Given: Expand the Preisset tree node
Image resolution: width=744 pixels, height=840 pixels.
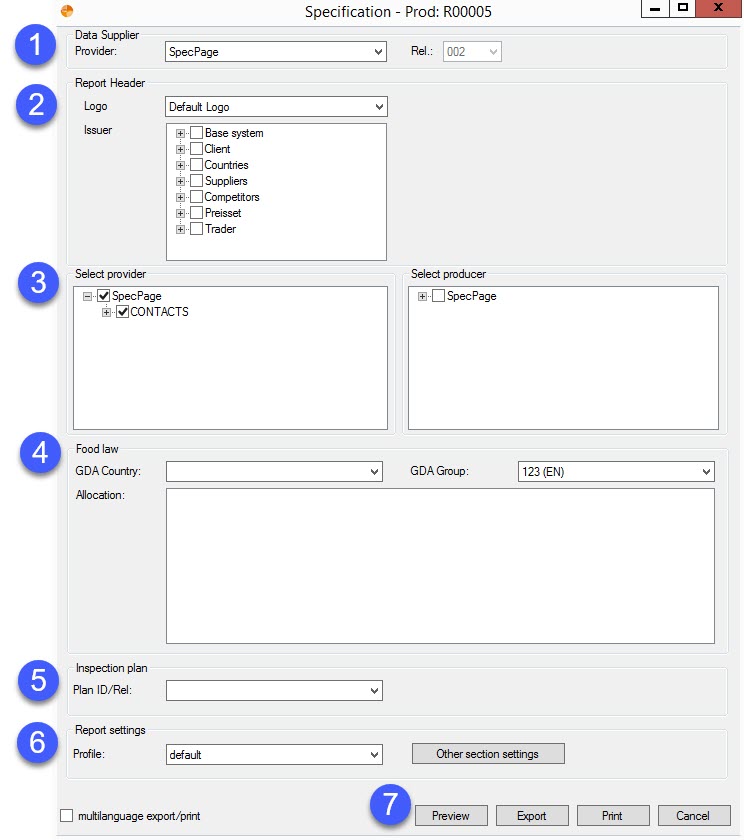Looking at the screenshot, I should pos(181,214).
